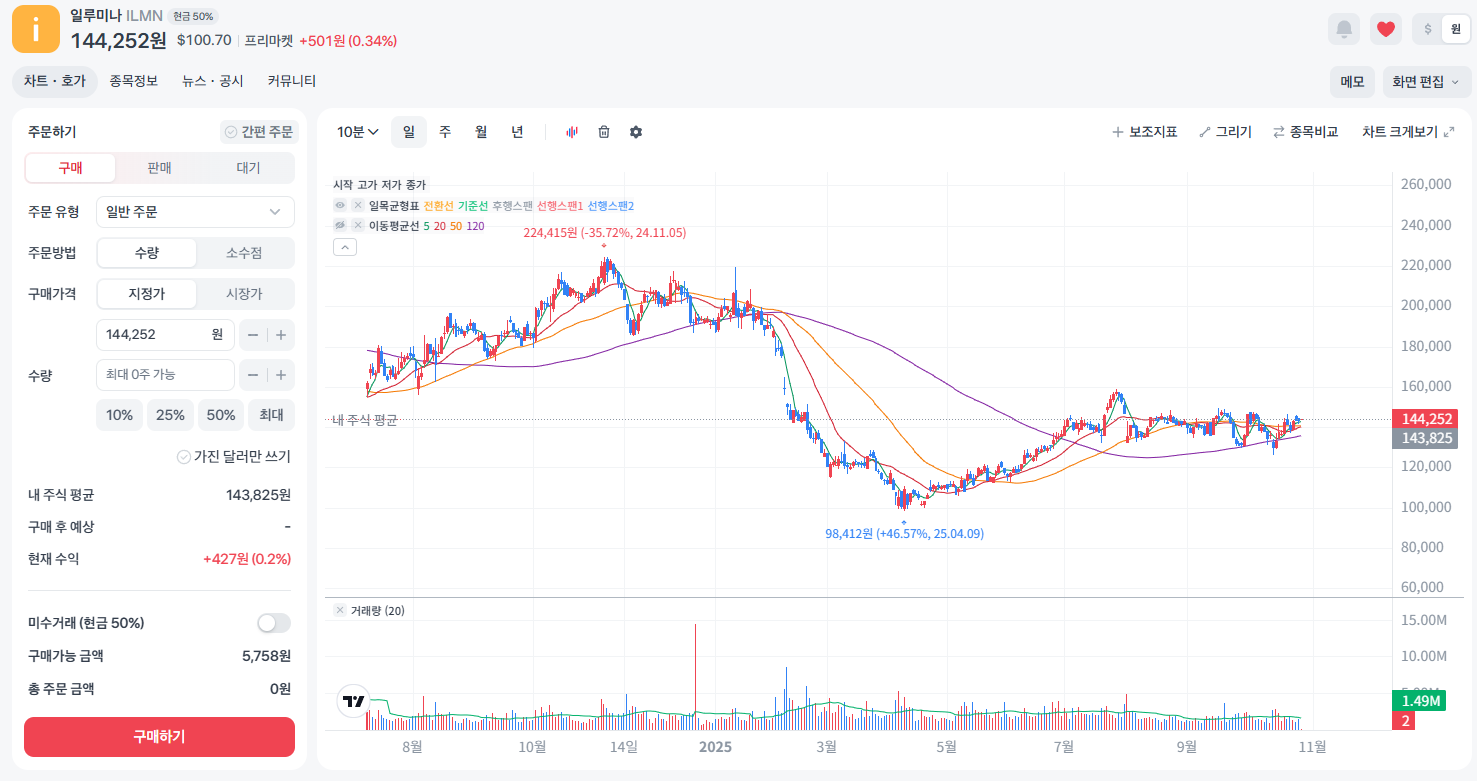Decrease quantity with minus button
1477x781 pixels.
253,375
